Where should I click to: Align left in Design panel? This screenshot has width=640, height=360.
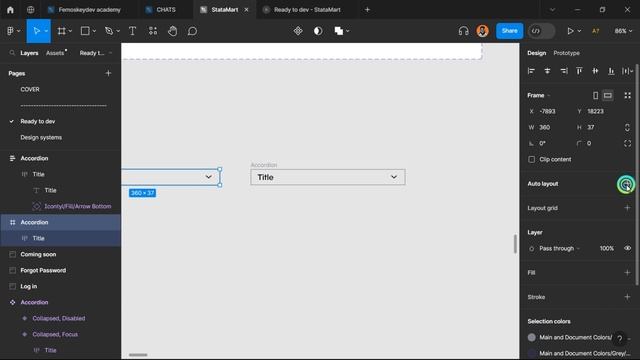click(x=531, y=71)
